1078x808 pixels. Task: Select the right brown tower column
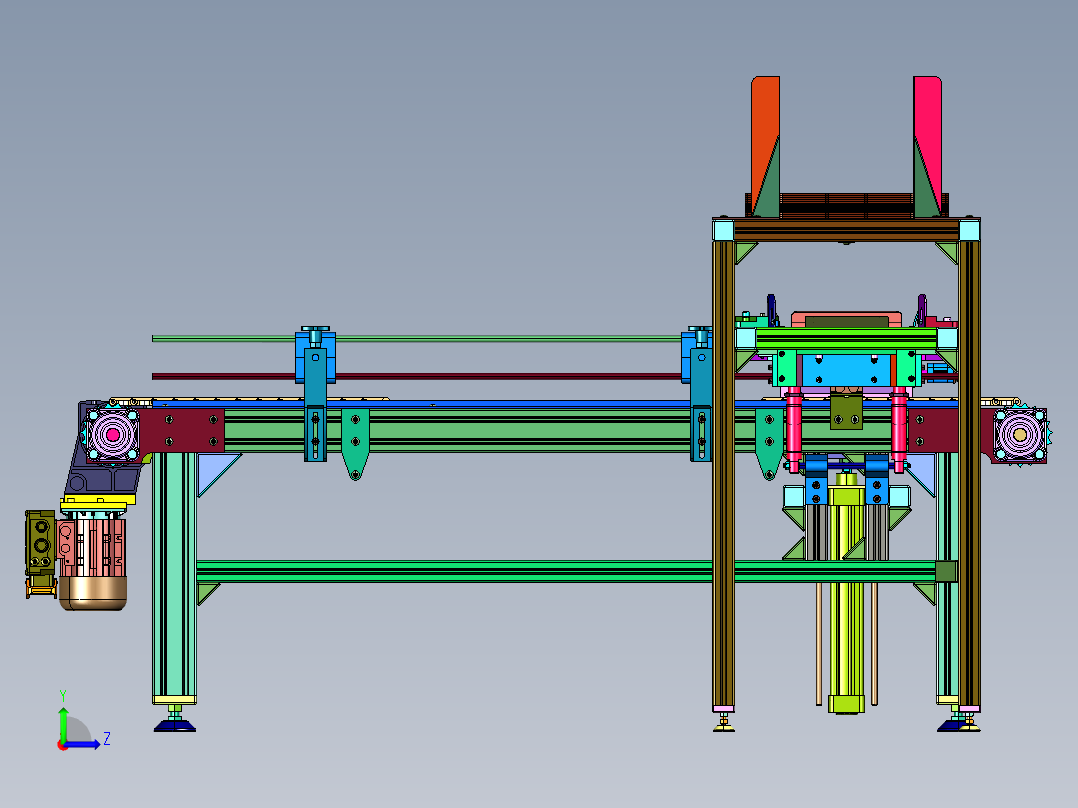[x=969, y=474]
